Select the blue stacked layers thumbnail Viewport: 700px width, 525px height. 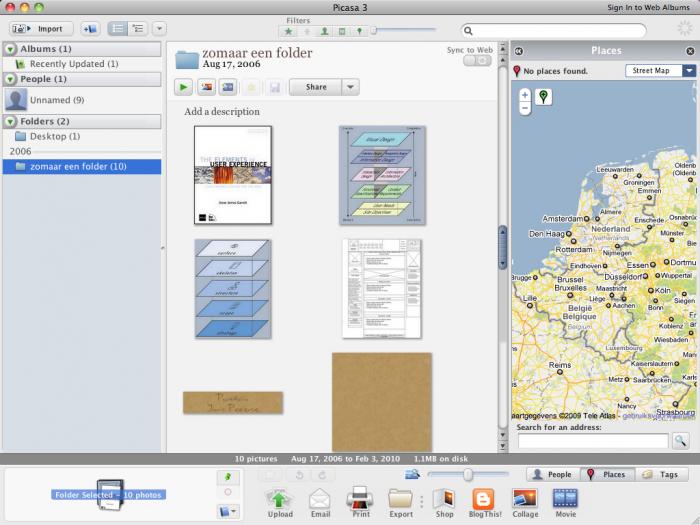coord(233,288)
